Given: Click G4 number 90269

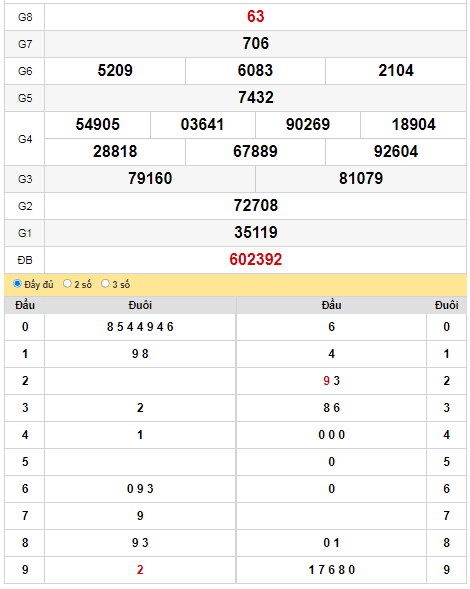Looking at the screenshot, I should coord(308,125).
